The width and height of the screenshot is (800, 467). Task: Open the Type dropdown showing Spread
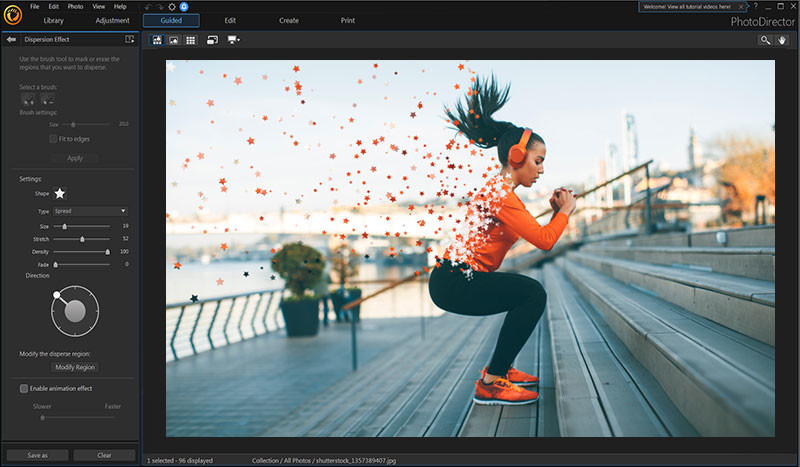[x=90, y=211]
